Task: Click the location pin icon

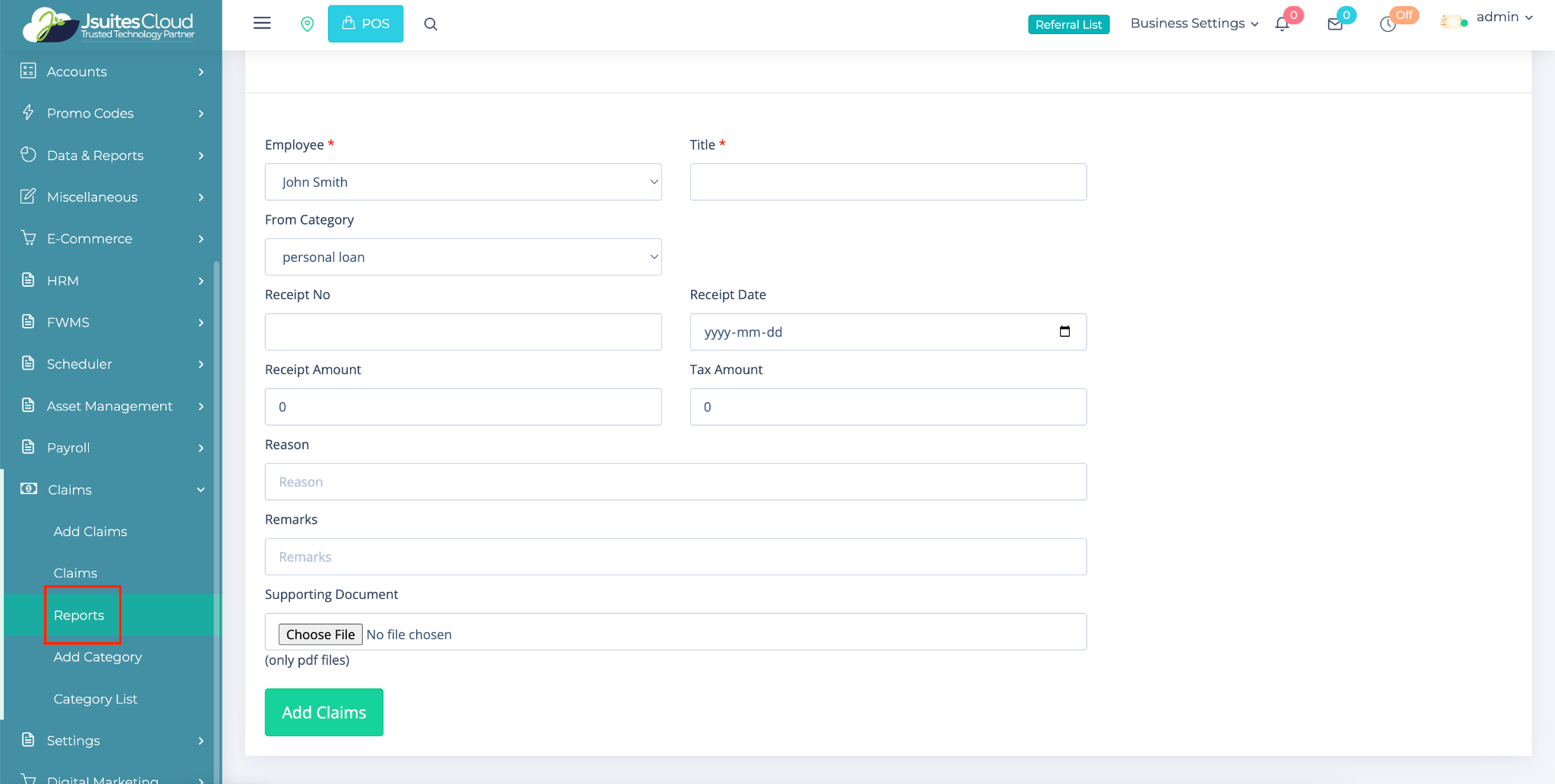Action: click(x=308, y=24)
